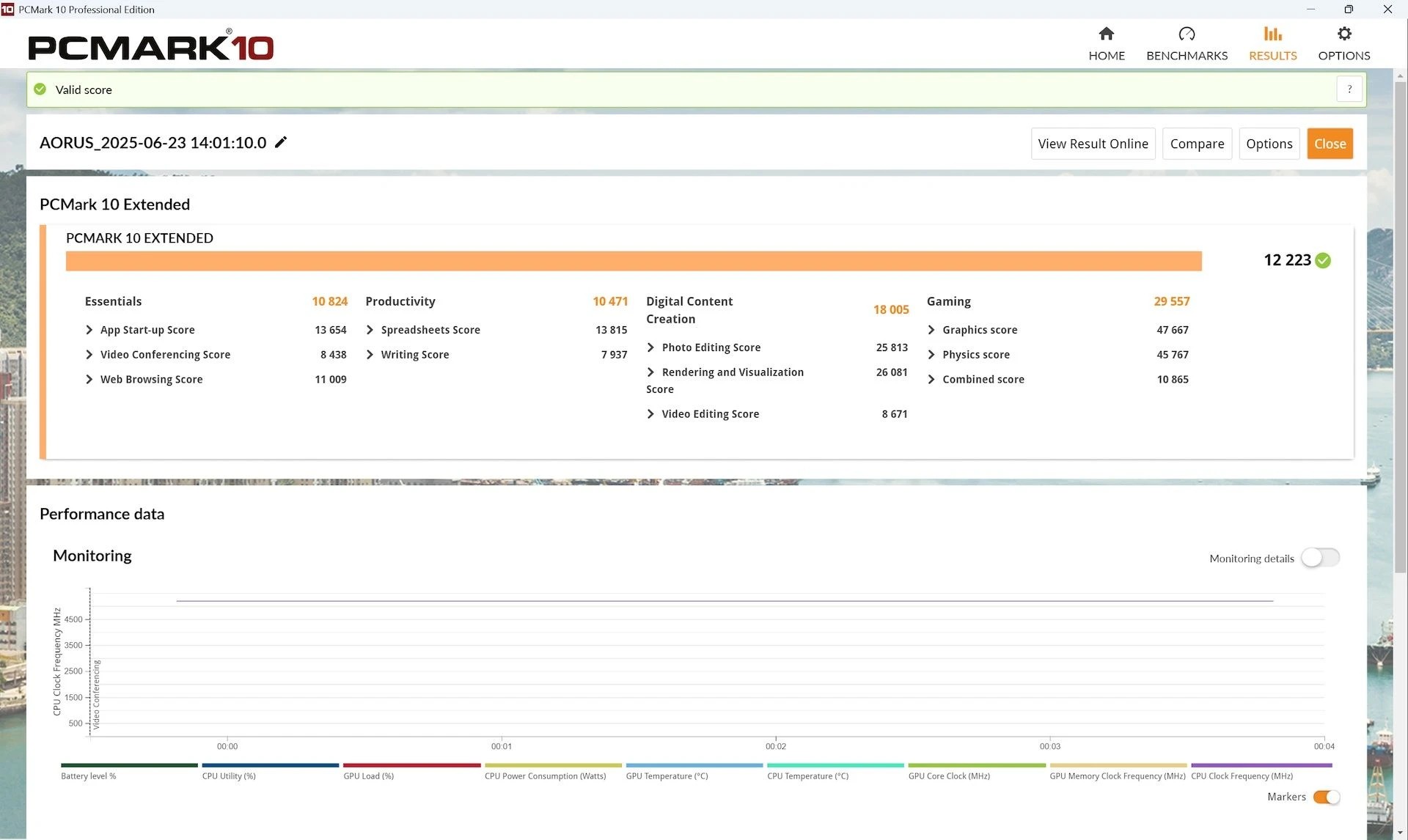Expand the Photo Editing Score row

coord(650,347)
